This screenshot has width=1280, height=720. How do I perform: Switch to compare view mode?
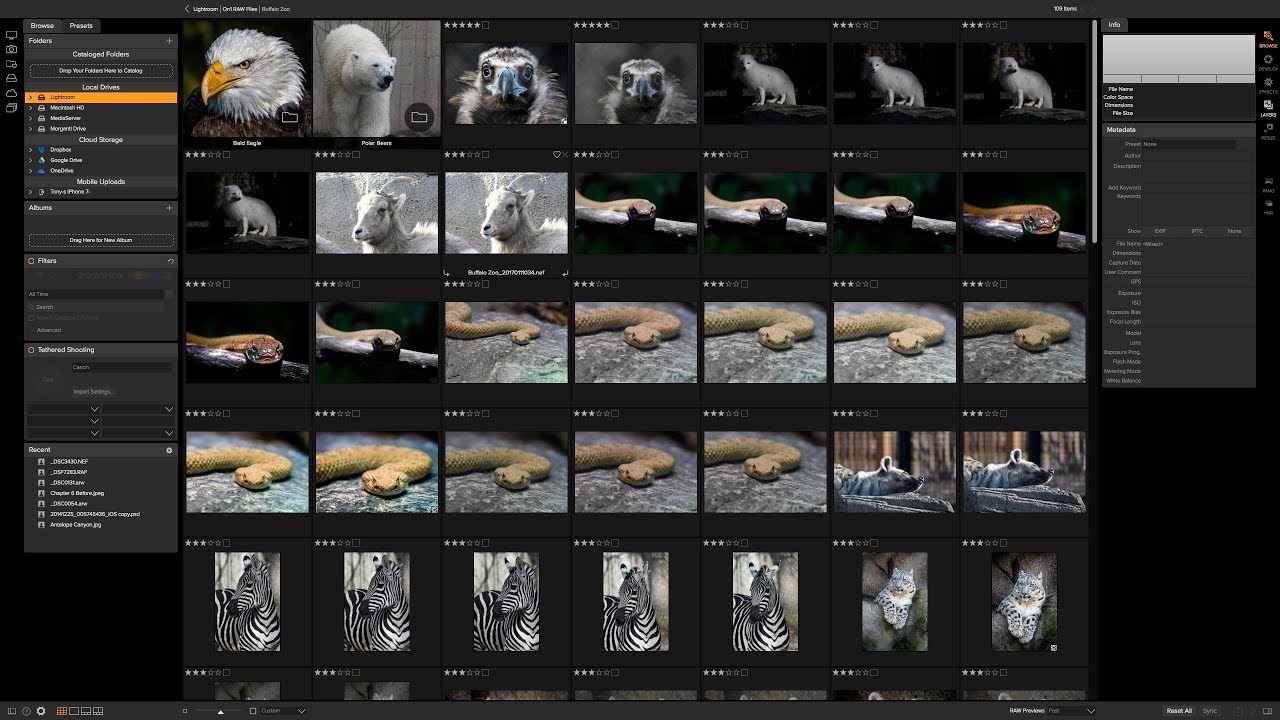tap(98, 710)
